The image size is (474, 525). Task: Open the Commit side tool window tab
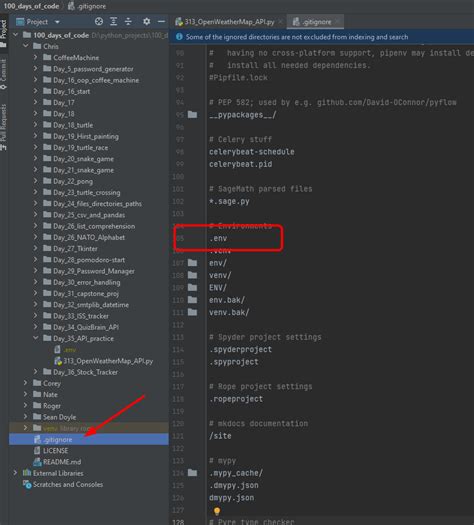[x=3, y=74]
